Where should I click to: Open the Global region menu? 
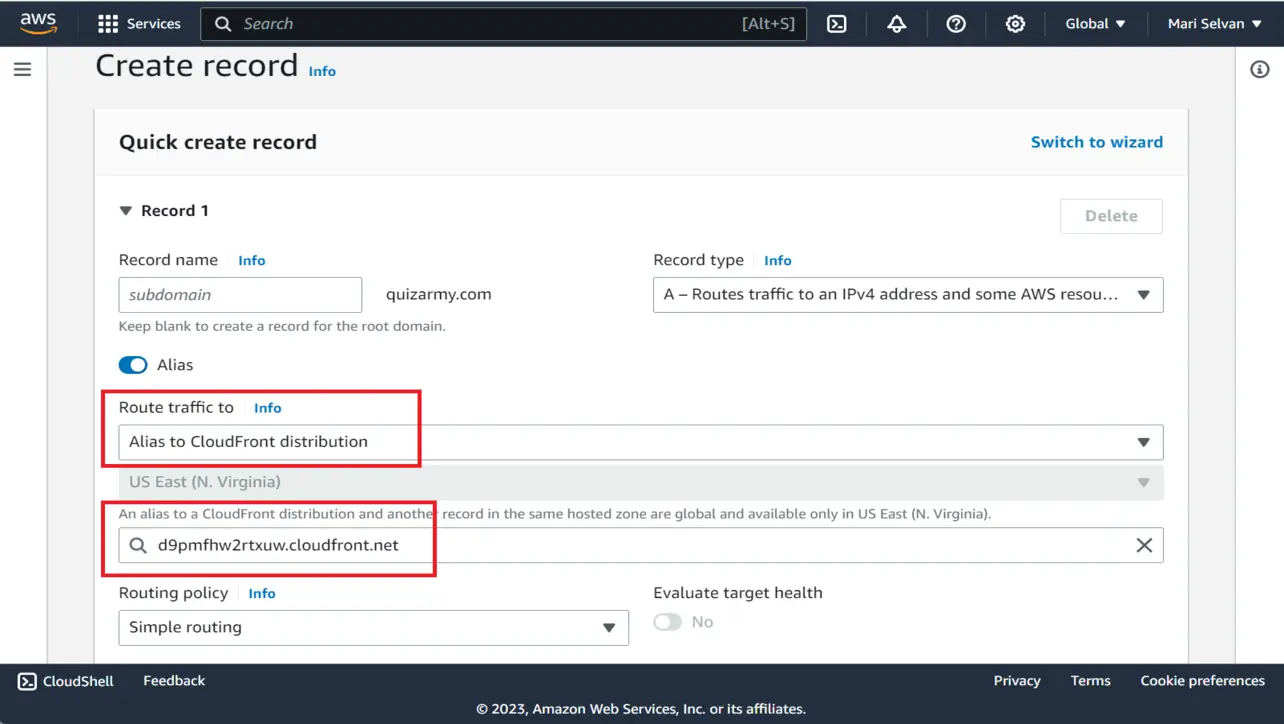coord(1095,23)
